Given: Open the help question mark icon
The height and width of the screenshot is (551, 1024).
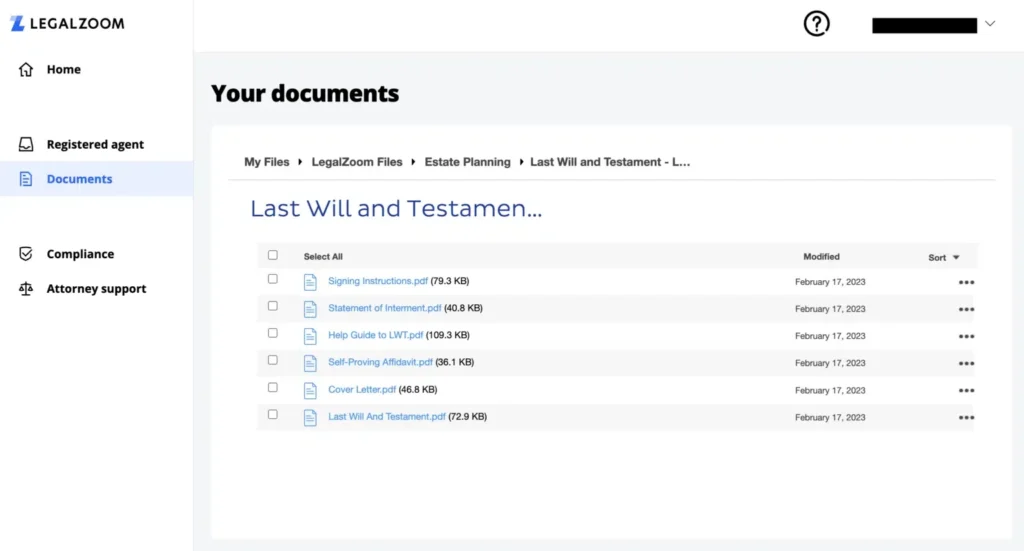Looking at the screenshot, I should click(816, 24).
